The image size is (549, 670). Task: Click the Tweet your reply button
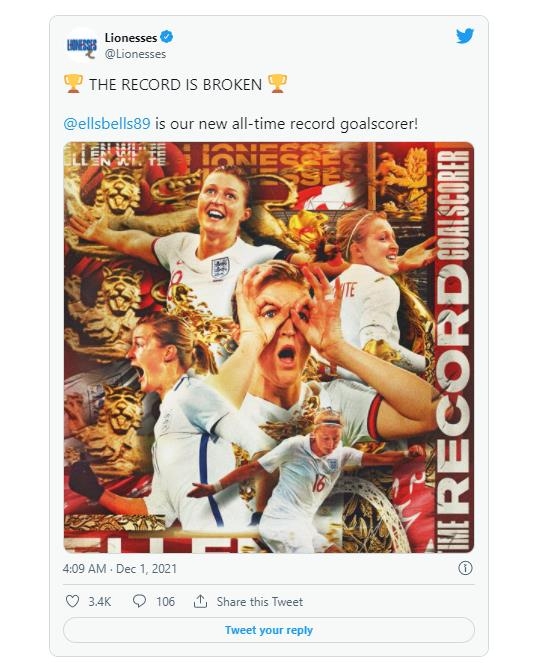point(269,630)
